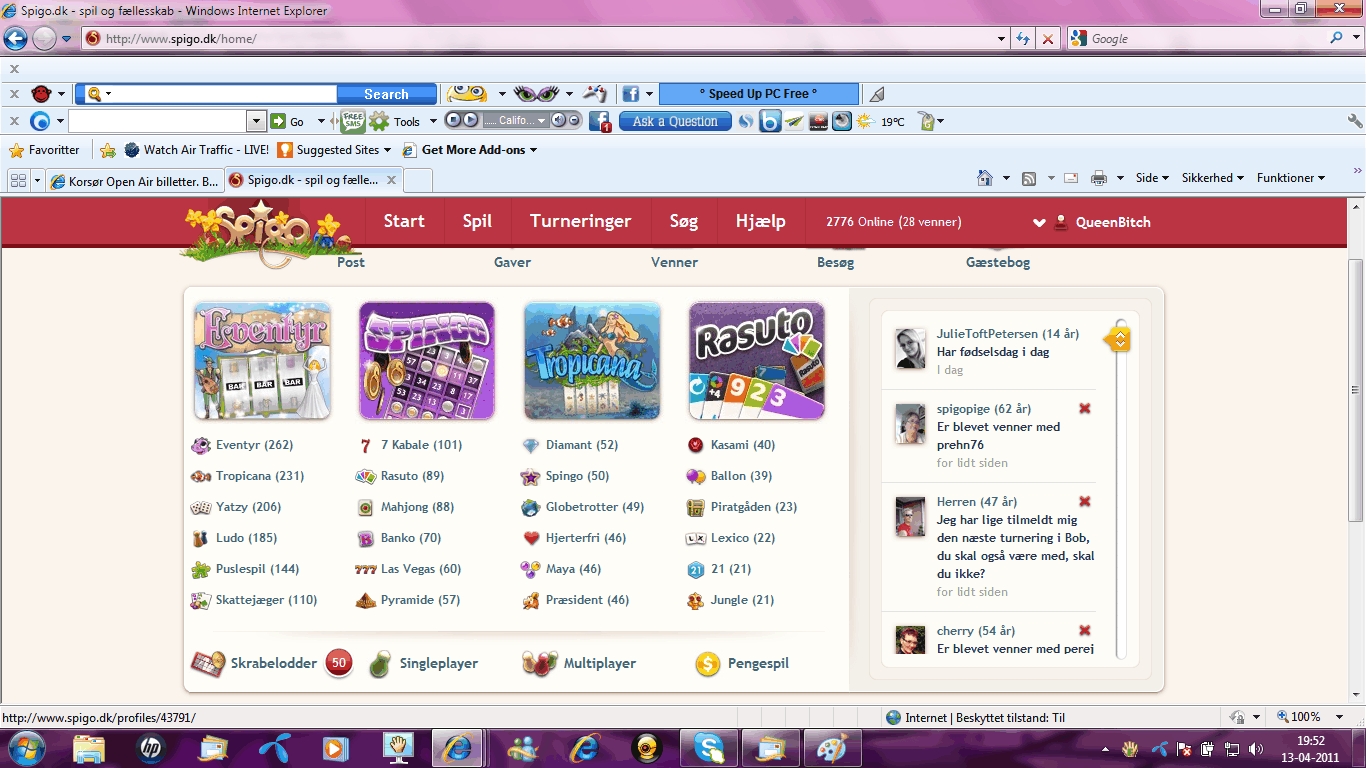Open Skype from the Windows taskbar

[709, 748]
